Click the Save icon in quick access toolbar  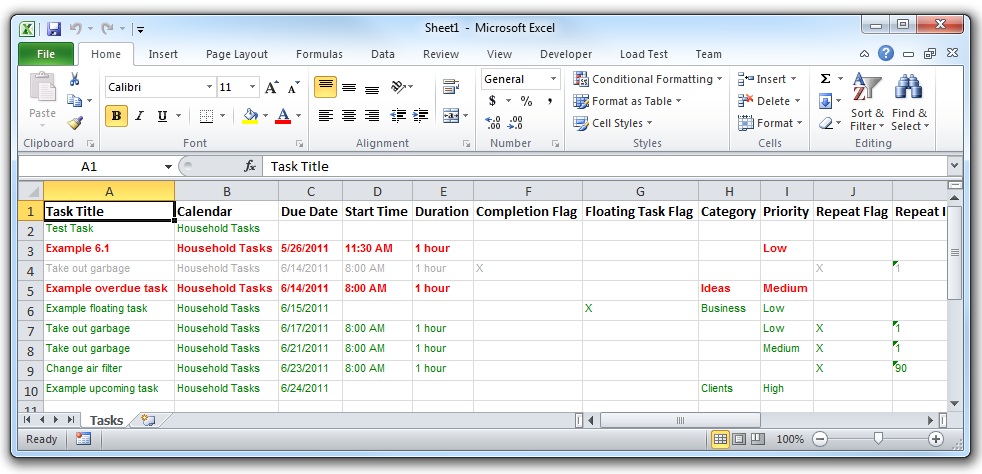[54, 29]
